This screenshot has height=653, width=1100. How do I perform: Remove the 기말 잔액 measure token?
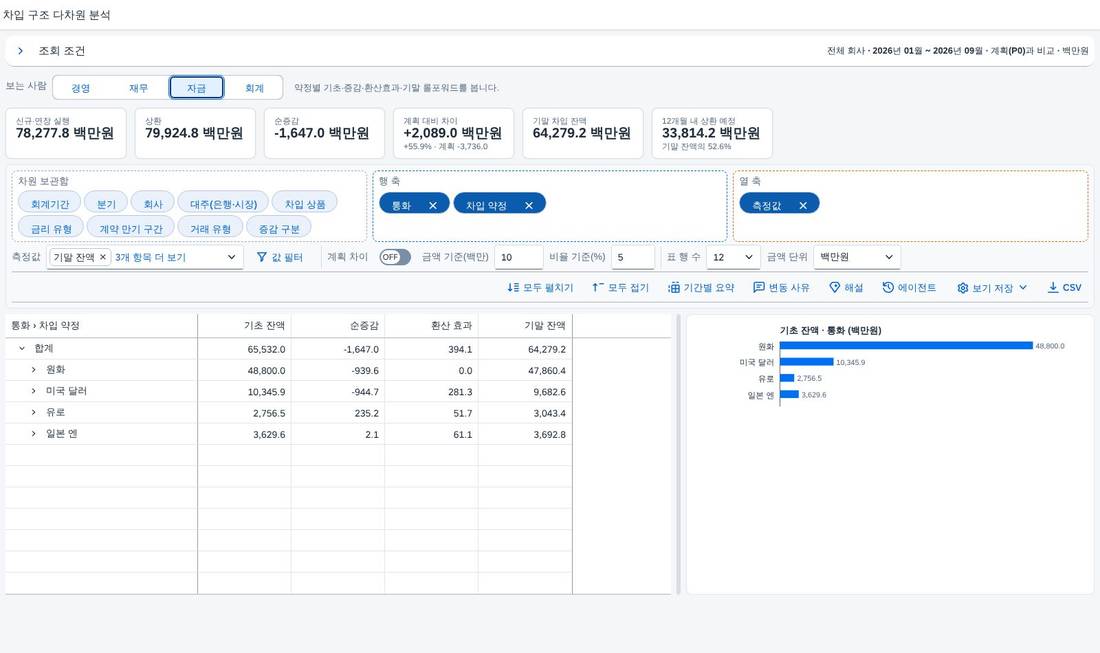tap(102, 257)
